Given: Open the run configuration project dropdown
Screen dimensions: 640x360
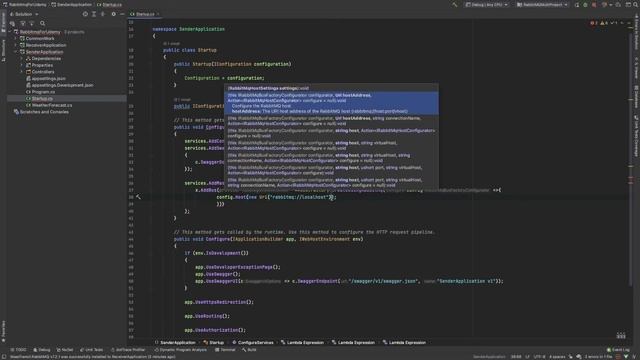Looking at the screenshot, I should pyautogui.click(x=542, y=4).
